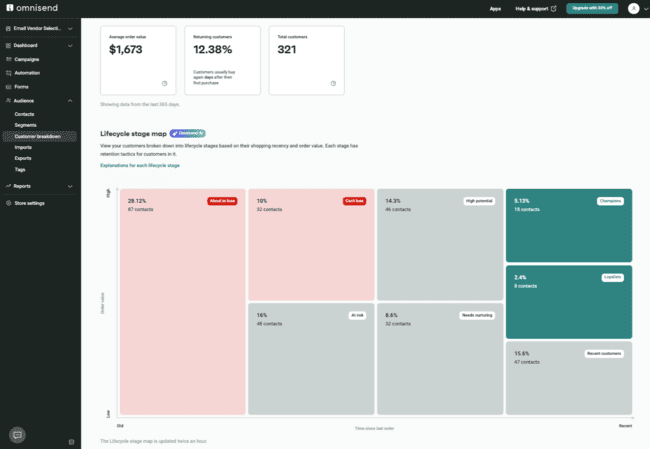Image resolution: width=650 pixels, height=449 pixels.
Task: Click the Reports chart icon
Action: click(8, 186)
